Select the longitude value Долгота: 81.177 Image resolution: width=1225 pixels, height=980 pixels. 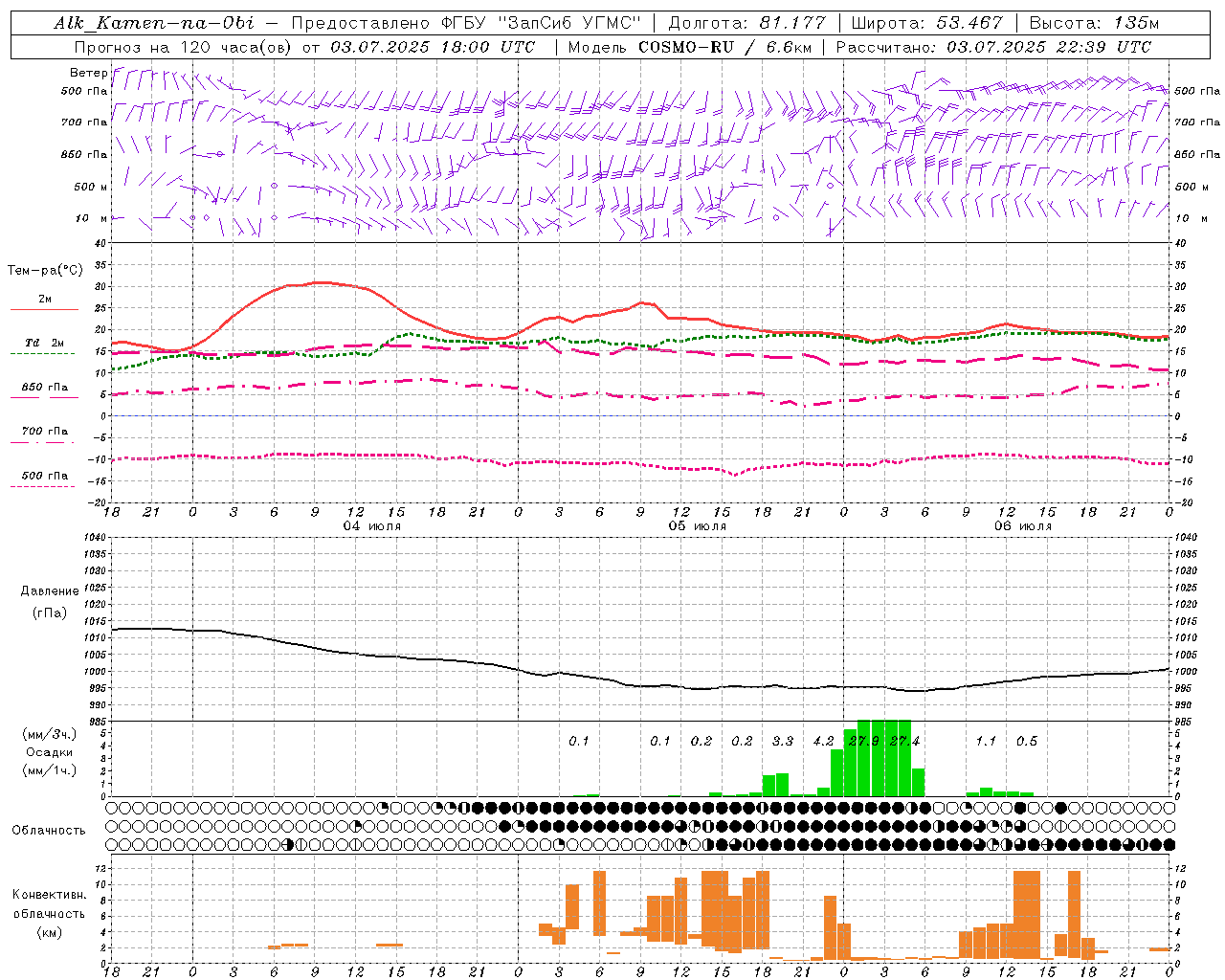pyautogui.click(x=746, y=23)
